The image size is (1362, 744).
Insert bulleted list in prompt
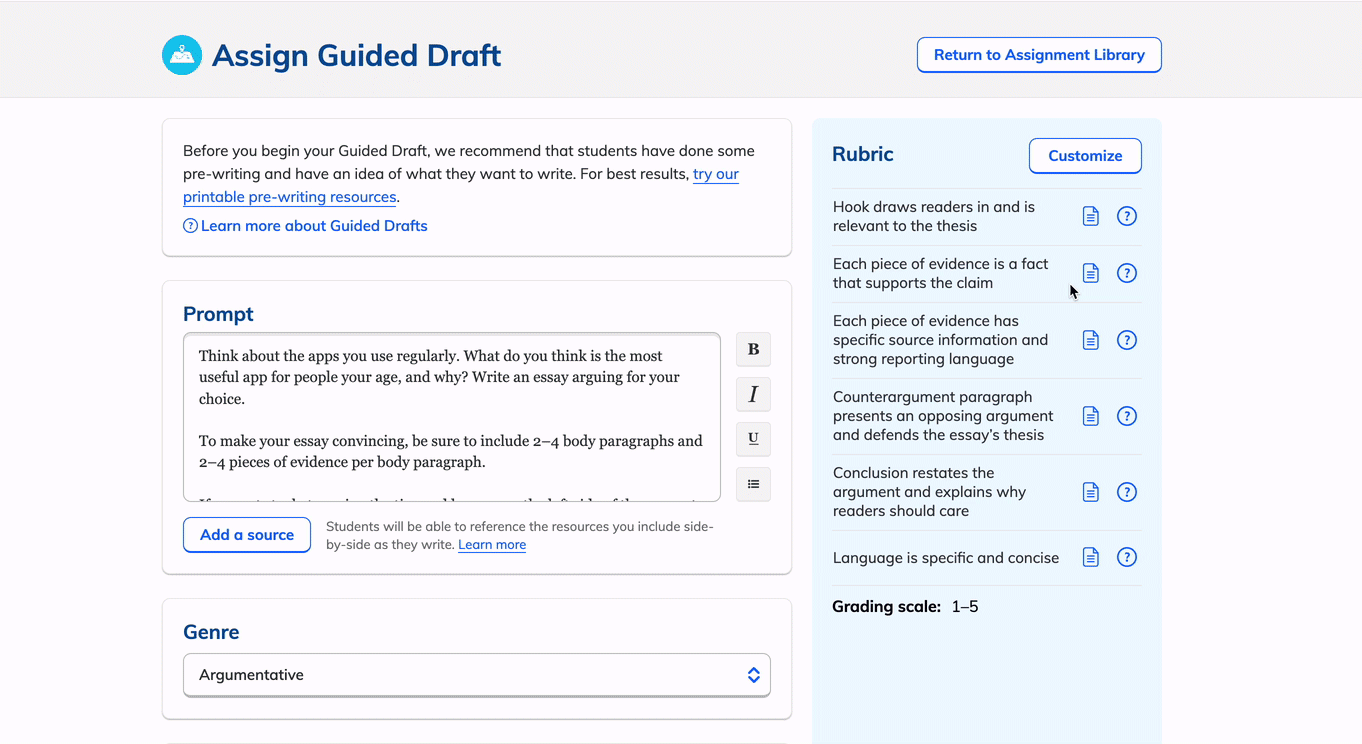(753, 484)
